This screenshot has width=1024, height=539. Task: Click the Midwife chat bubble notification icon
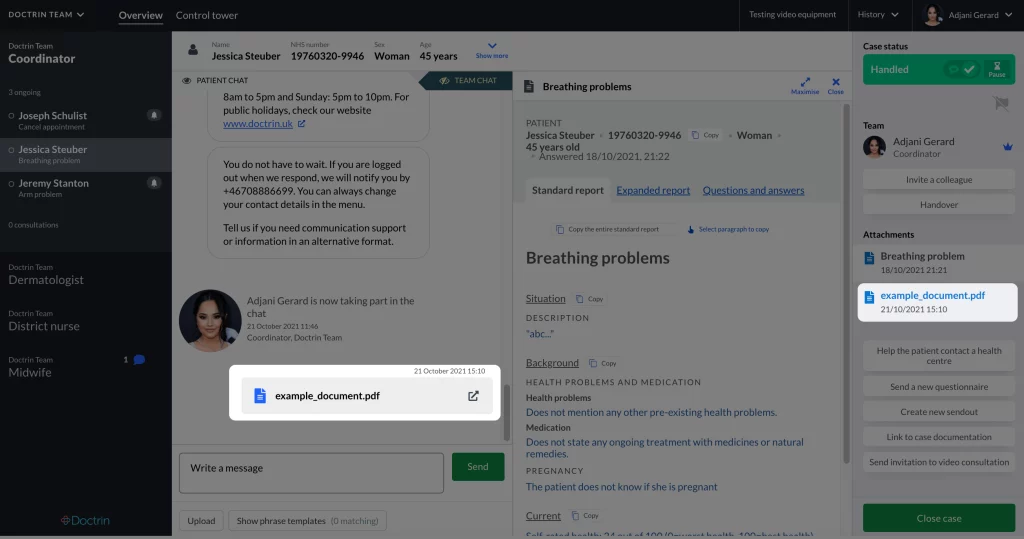[x=139, y=359]
